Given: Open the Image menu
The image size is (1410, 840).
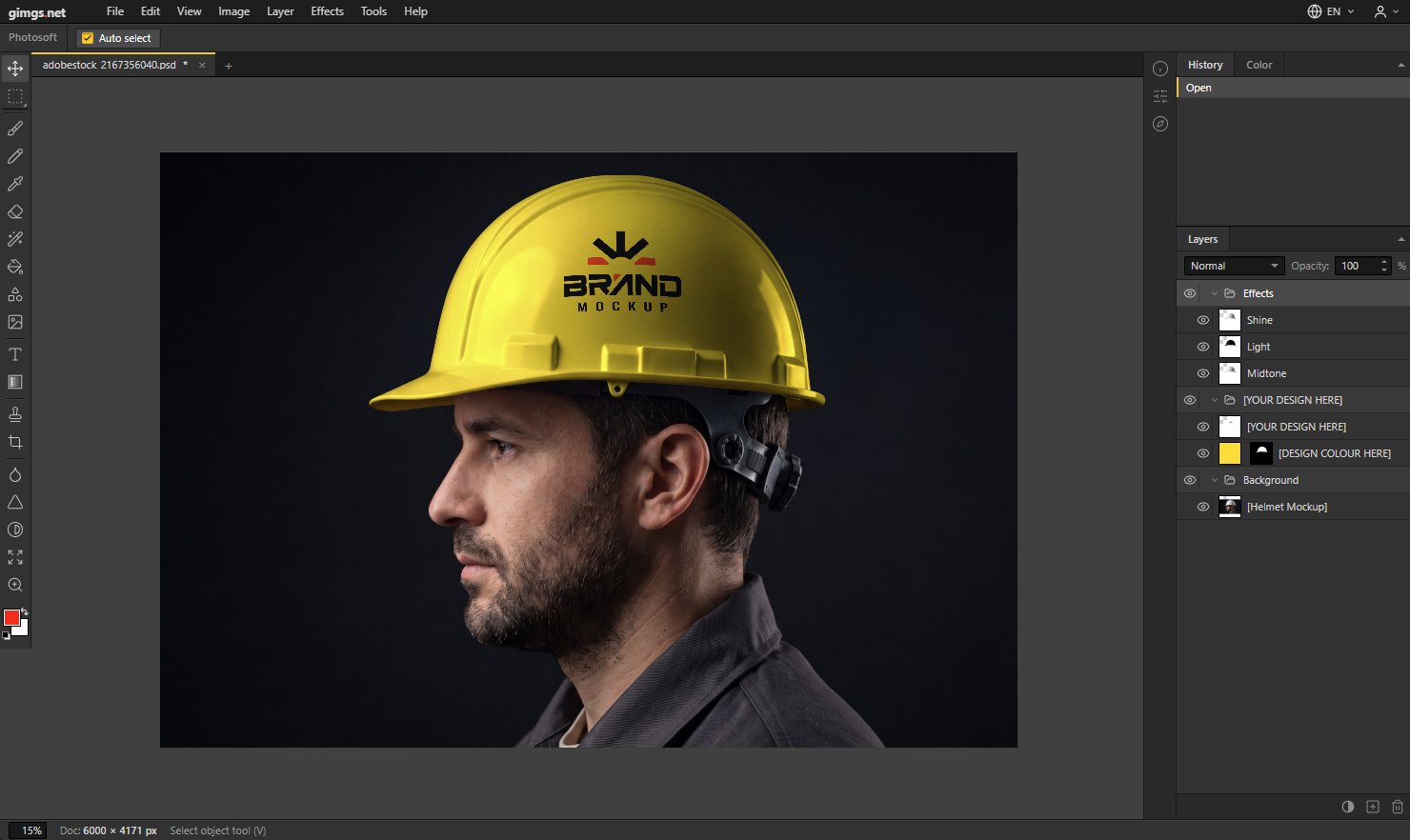Looking at the screenshot, I should pos(233,11).
